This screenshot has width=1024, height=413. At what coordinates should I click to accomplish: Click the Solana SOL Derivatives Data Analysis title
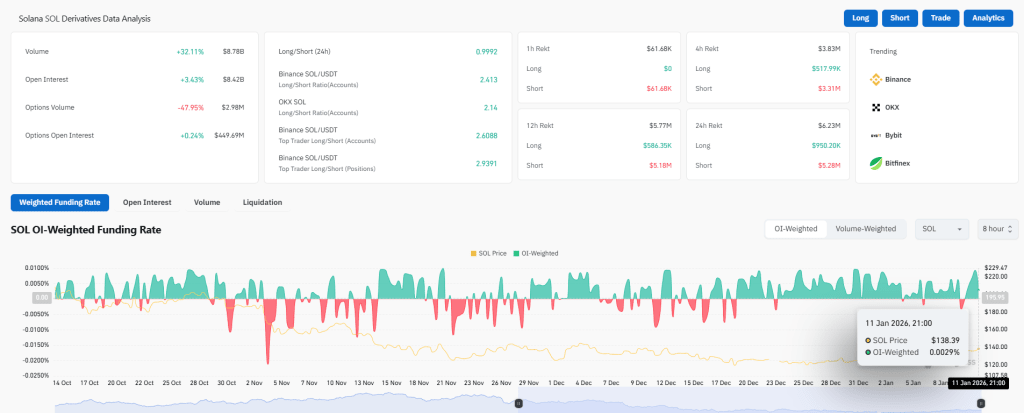tap(84, 19)
